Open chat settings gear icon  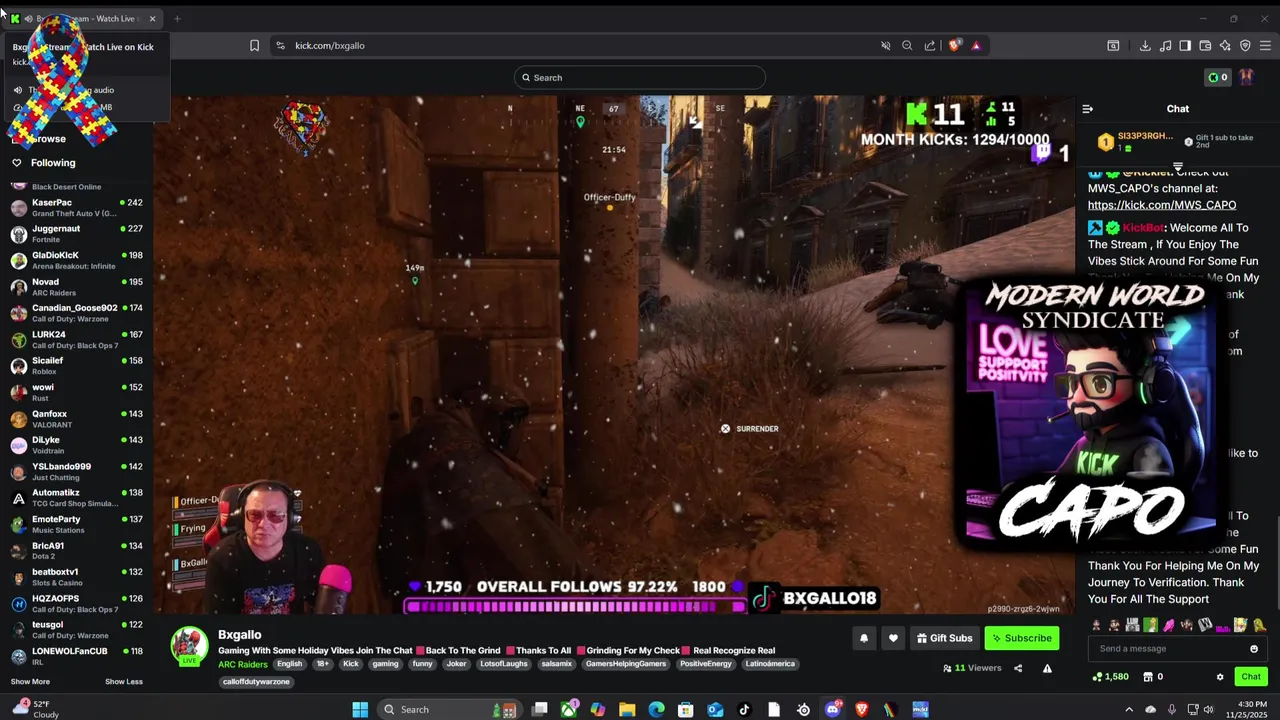pos(1220,677)
